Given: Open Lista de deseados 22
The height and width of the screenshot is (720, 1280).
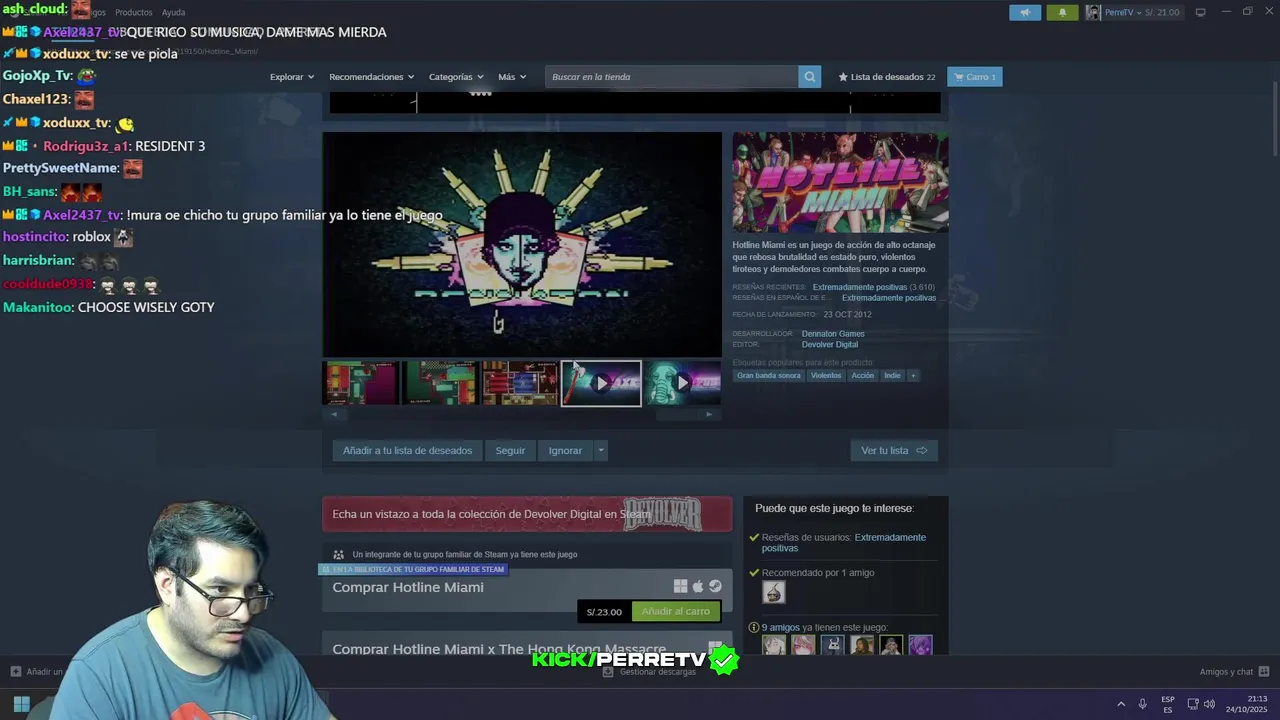Looking at the screenshot, I should pos(887,77).
